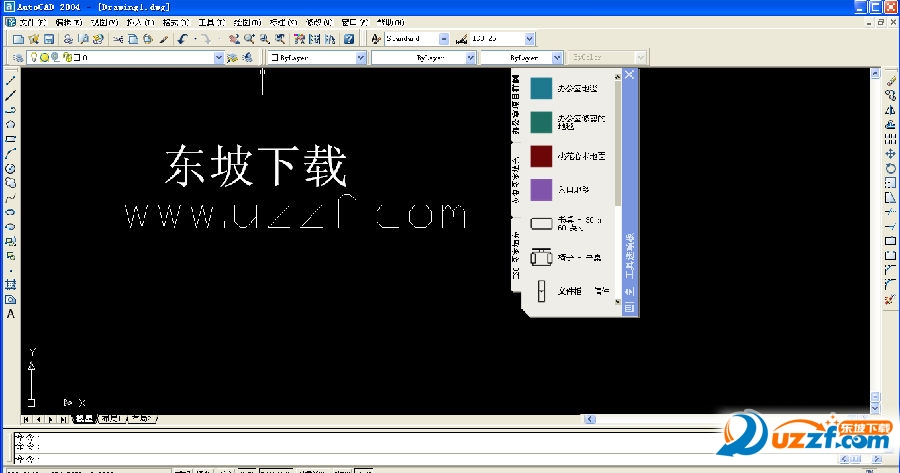Select the Rectangle draw tool
Viewport: 900px width, 473px height.
click(10, 139)
